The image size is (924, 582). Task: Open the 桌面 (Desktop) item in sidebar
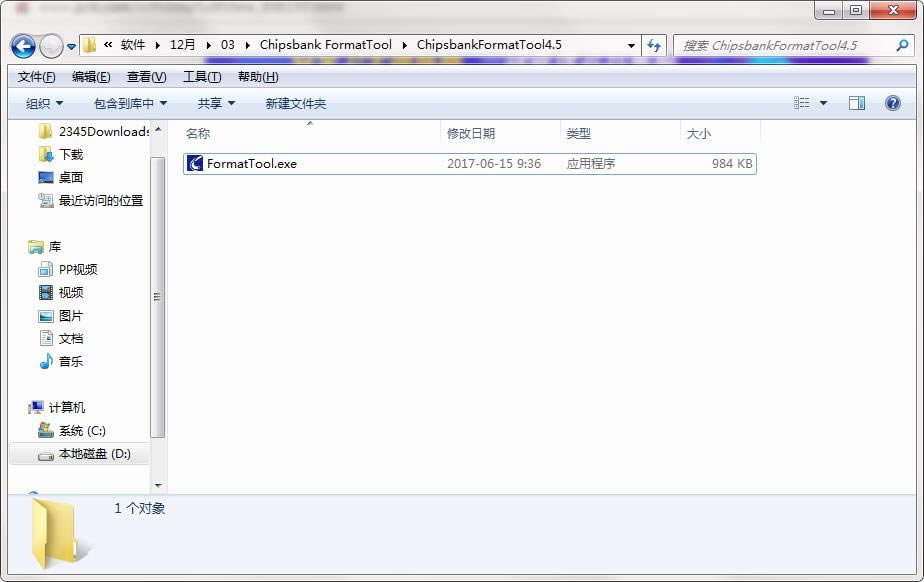tap(71, 178)
